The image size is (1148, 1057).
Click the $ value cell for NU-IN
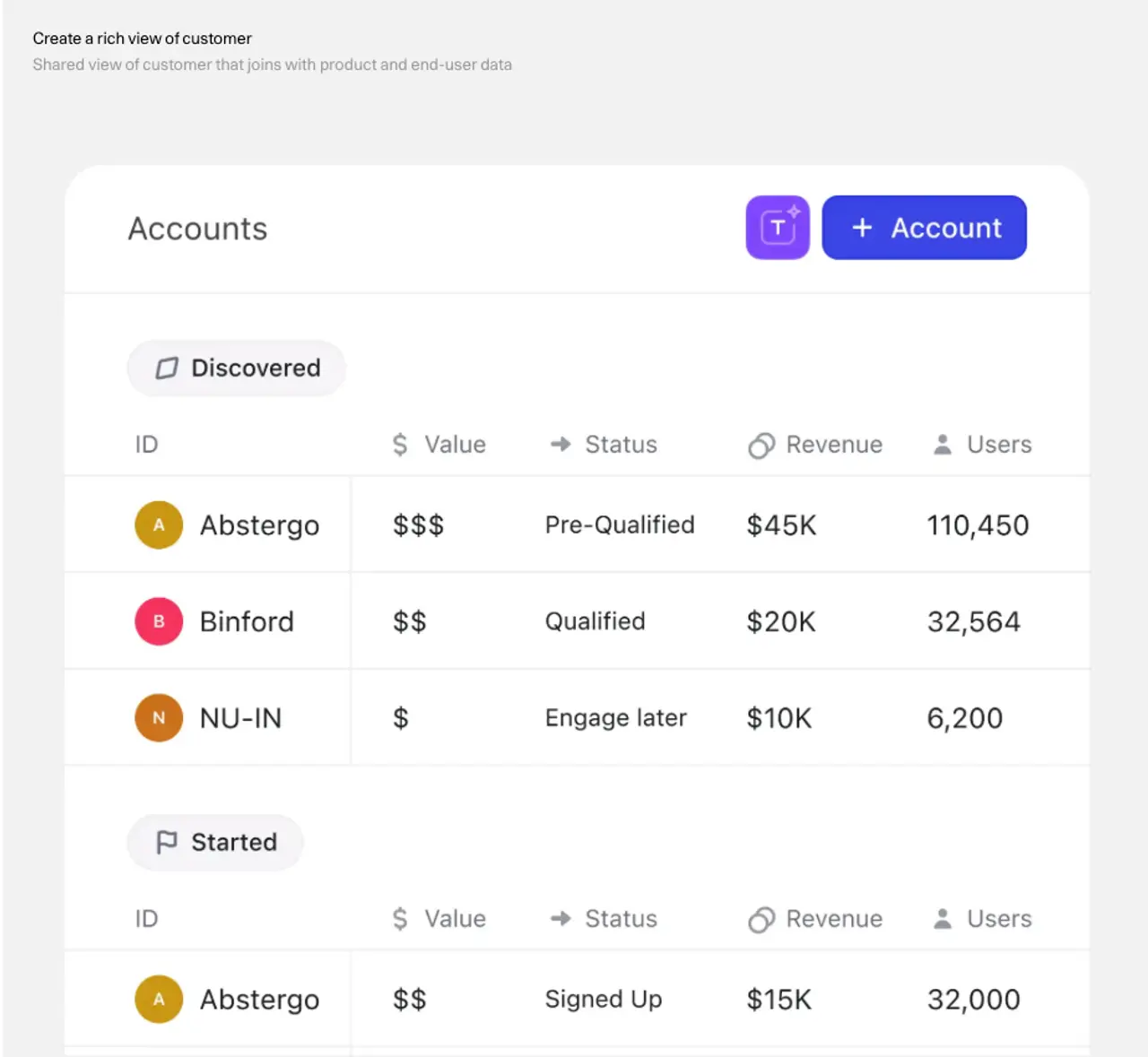click(401, 718)
